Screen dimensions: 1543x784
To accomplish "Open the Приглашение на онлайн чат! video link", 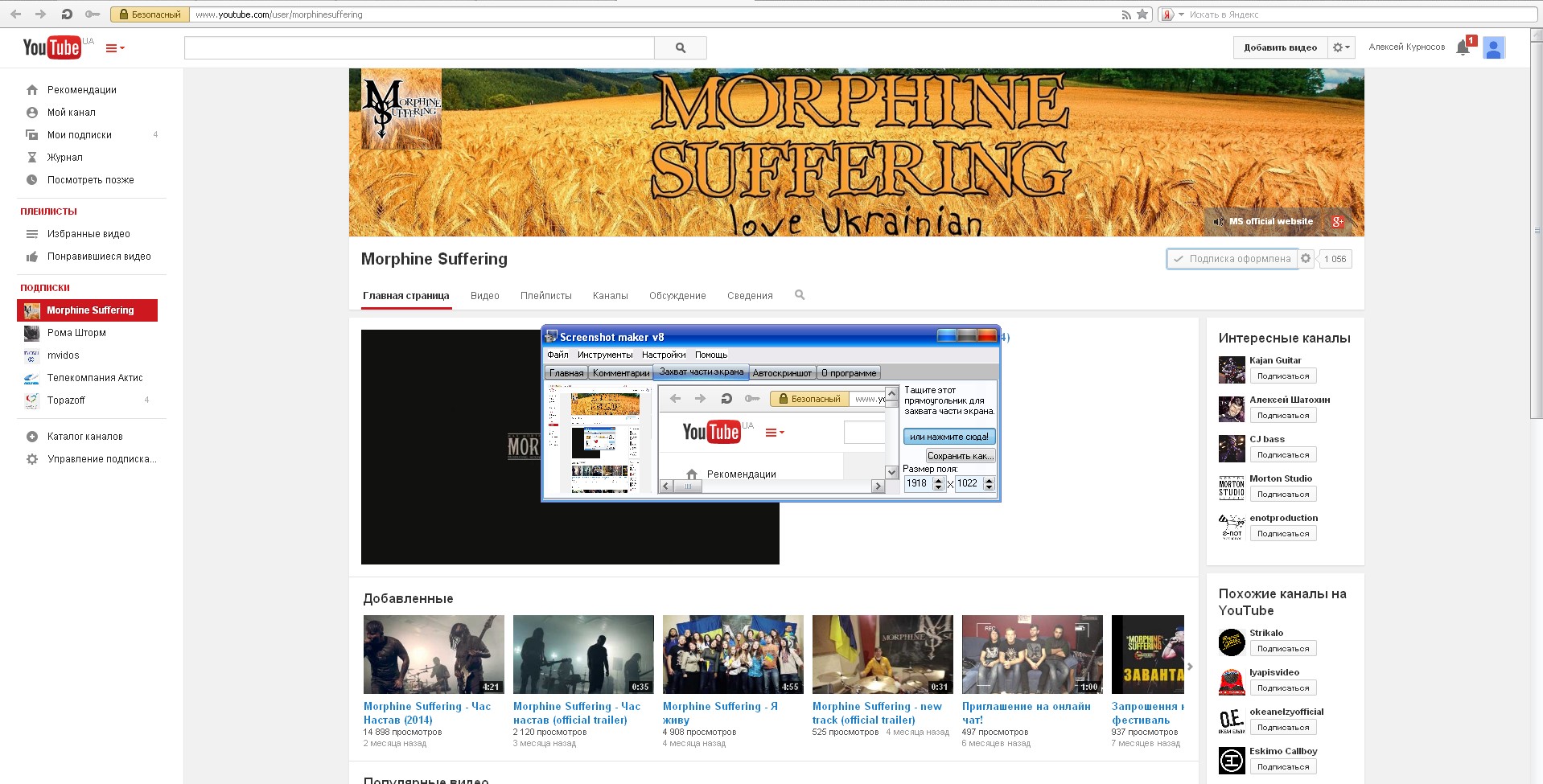I will (x=1027, y=713).
